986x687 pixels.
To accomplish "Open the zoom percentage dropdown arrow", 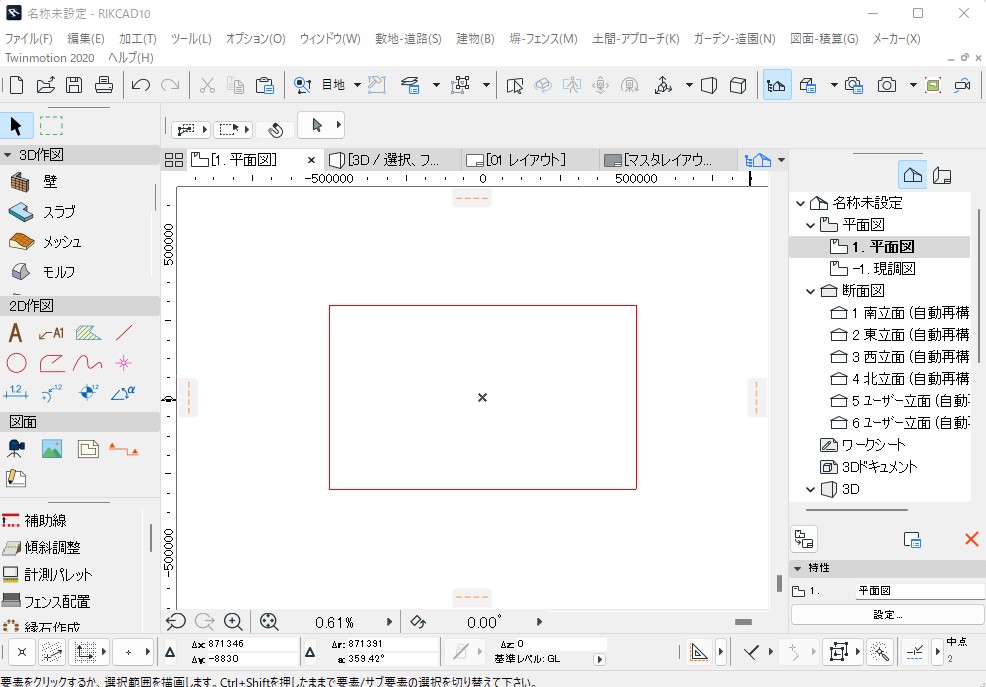I will point(390,622).
